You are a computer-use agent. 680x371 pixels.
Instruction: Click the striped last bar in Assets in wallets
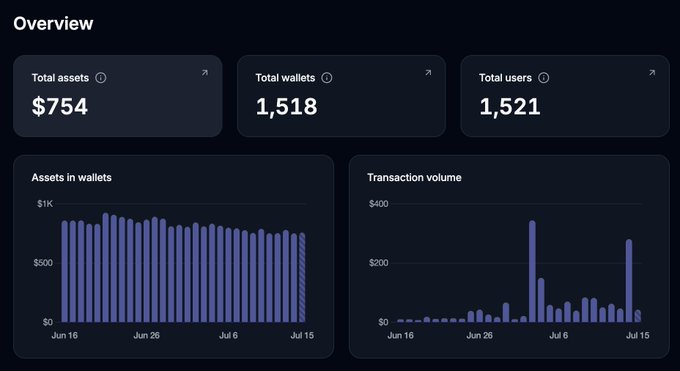[x=302, y=278]
